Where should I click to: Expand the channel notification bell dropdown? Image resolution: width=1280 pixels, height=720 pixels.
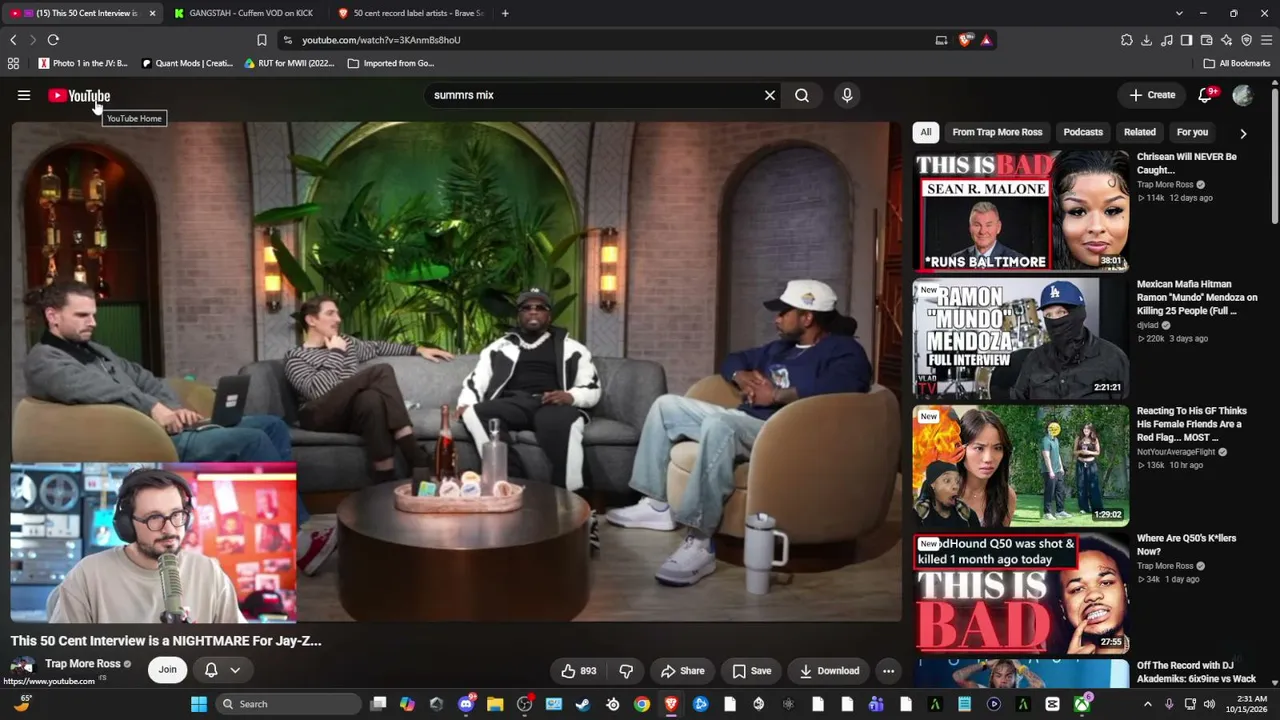pos(222,670)
